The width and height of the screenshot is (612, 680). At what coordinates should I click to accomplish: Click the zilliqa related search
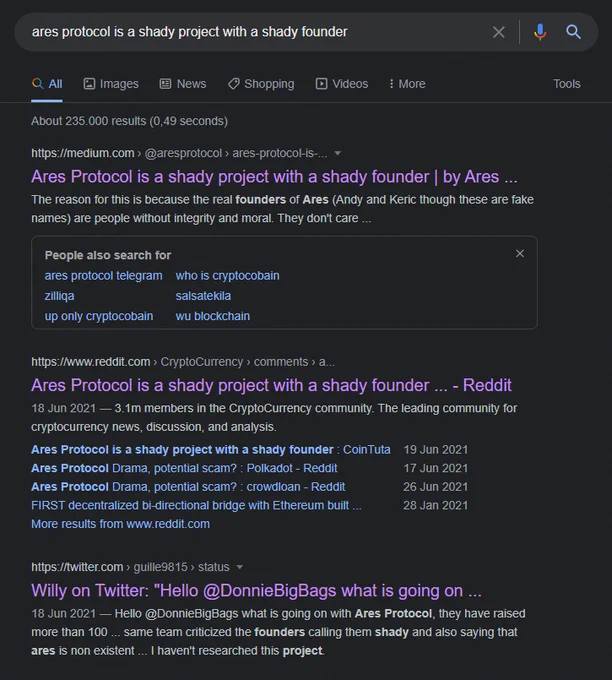point(59,296)
